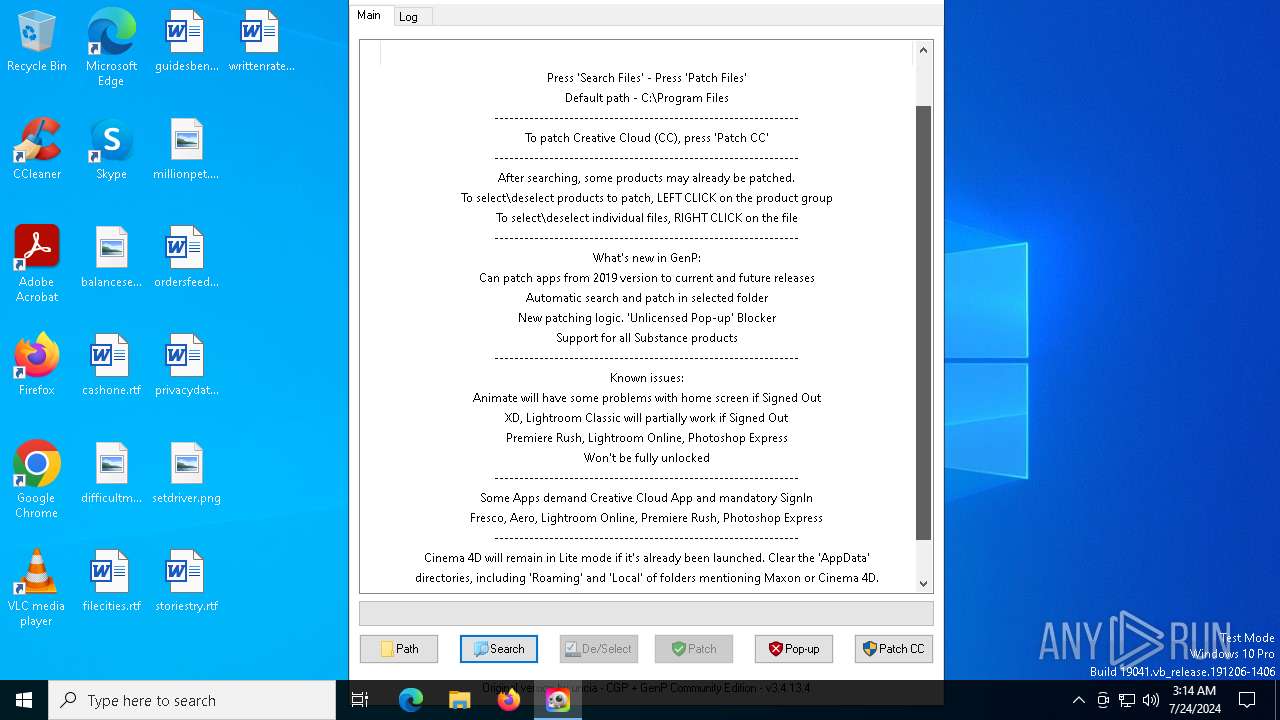Screen dimensions: 1280x720
Task: Click the vertical scrollbar thumb
Action: [x=924, y=323]
